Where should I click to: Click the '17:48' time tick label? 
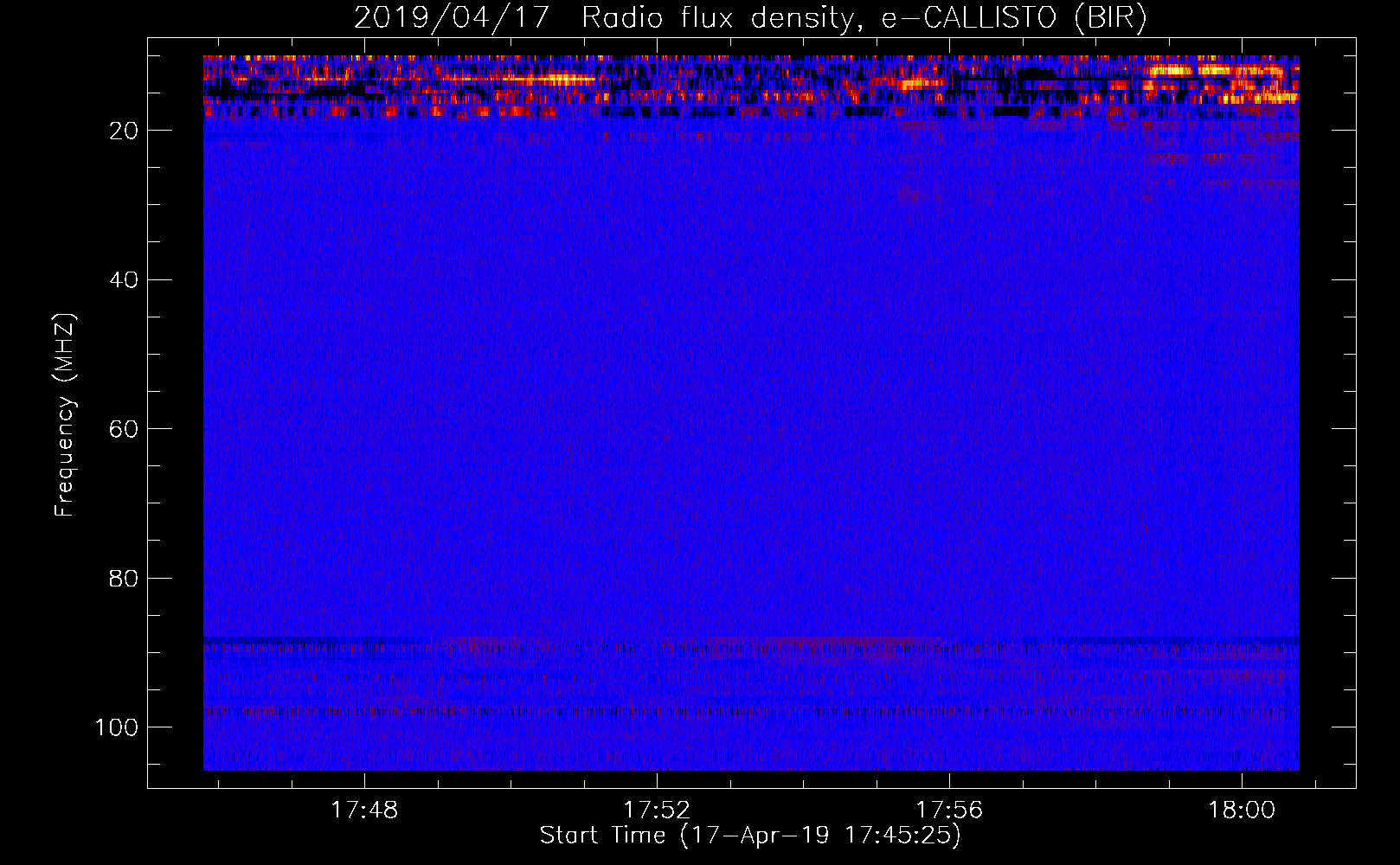click(x=365, y=811)
